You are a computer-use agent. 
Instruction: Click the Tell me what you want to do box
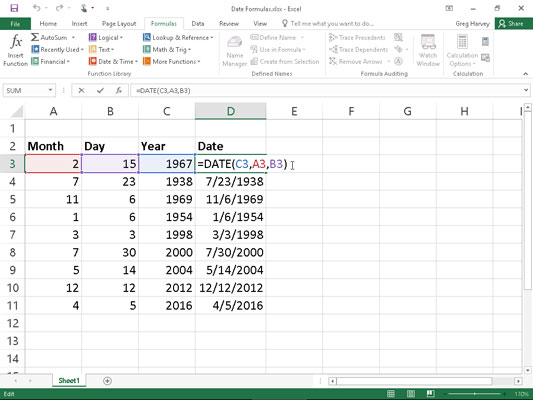[328, 23]
